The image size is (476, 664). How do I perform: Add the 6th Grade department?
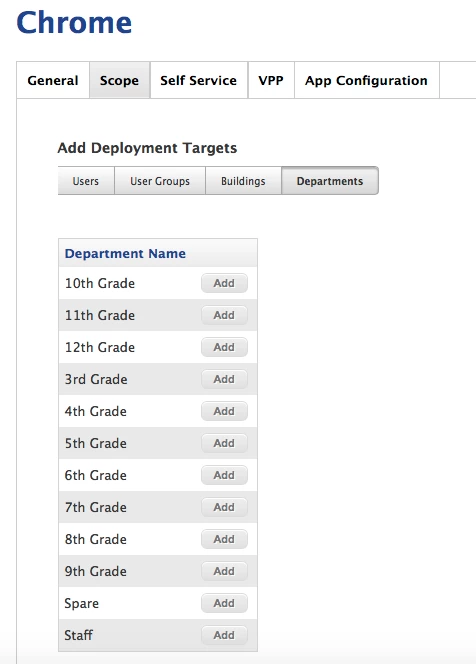point(224,475)
